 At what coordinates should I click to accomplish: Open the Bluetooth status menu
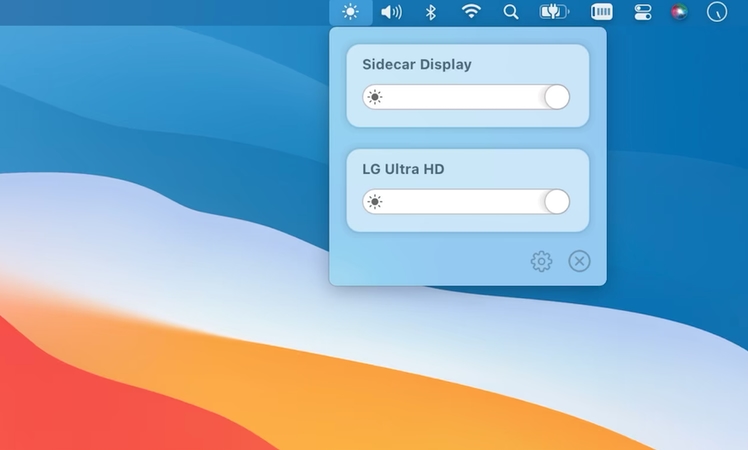click(431, 12)
